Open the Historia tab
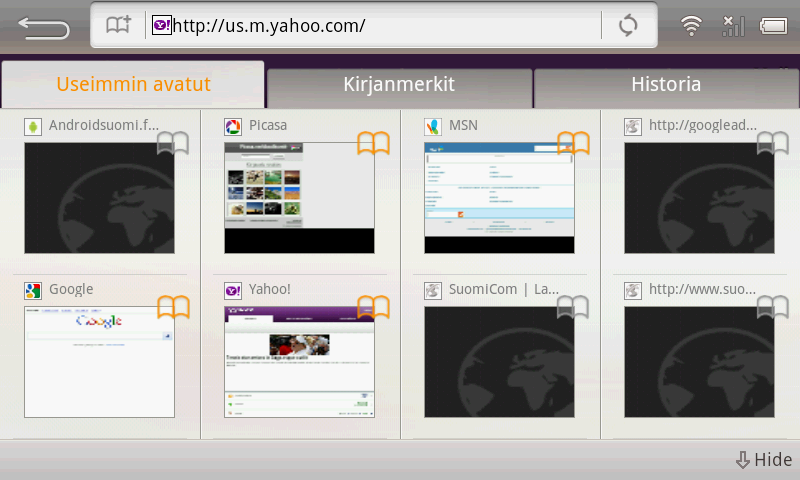This screenshot has width=800, height=480. tap(666, 85)
